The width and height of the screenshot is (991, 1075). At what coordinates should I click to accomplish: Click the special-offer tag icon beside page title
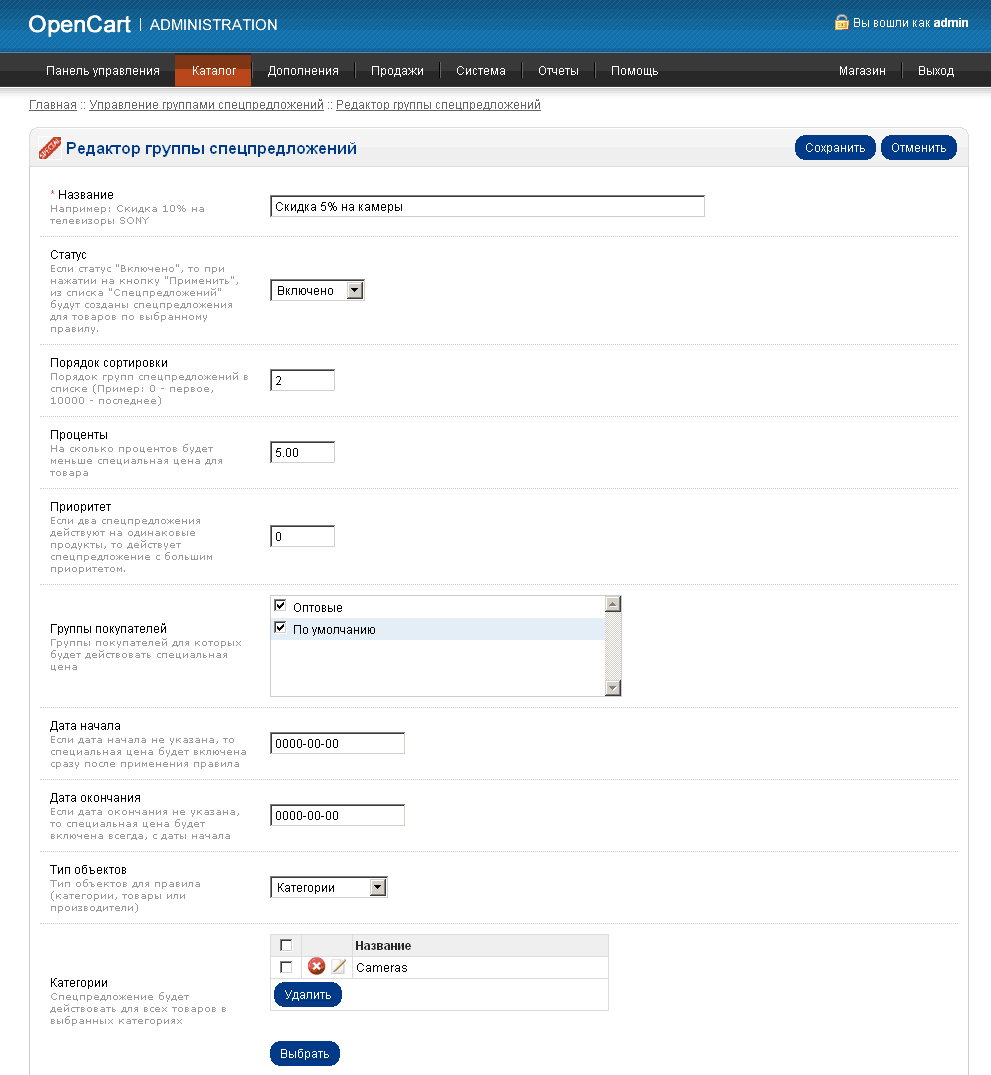(x=49, y=148)
